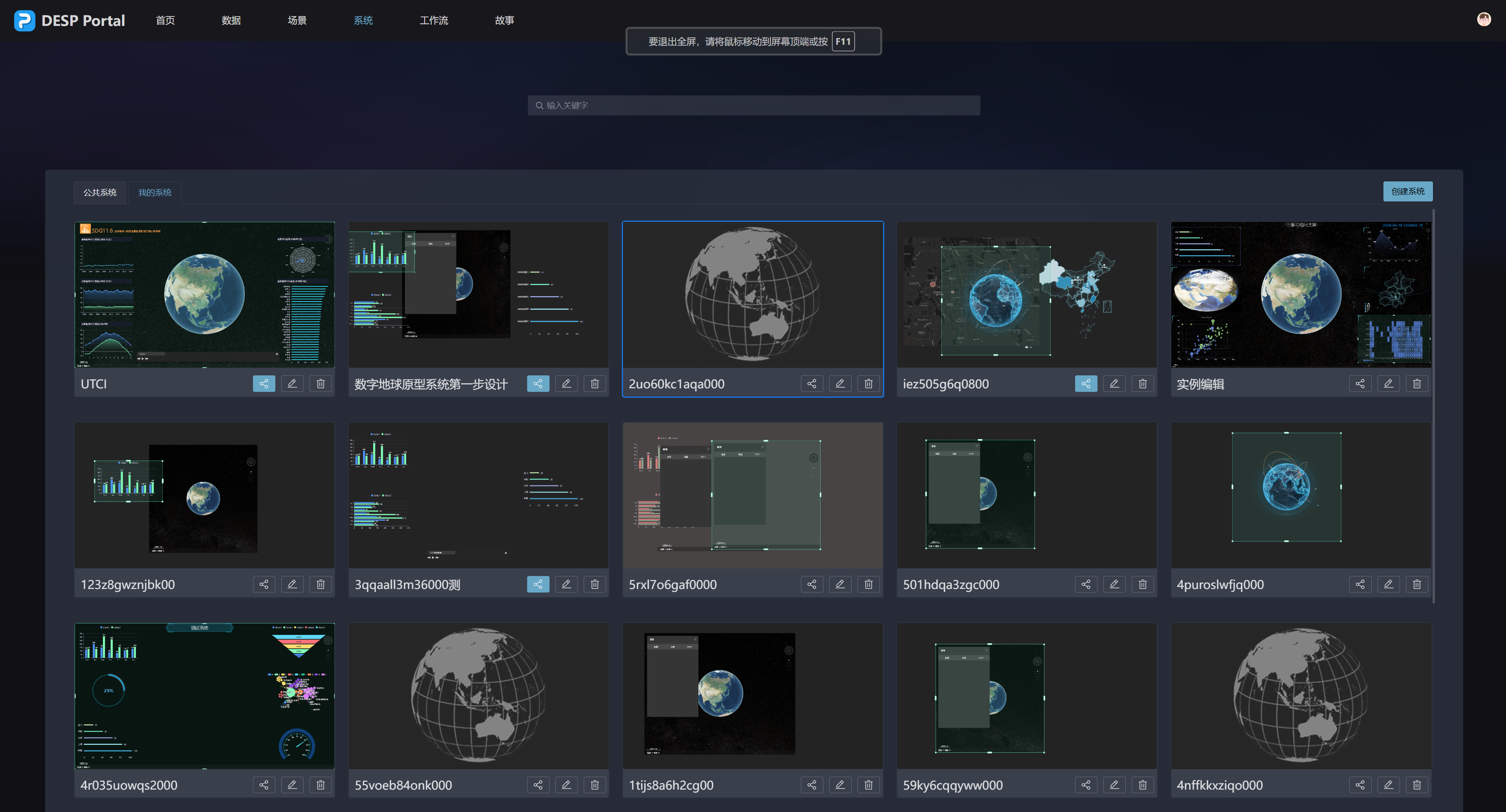Edit the 实例编辑 system
This screenshot has height=812, width=1506.
[x=1389, y=384]
